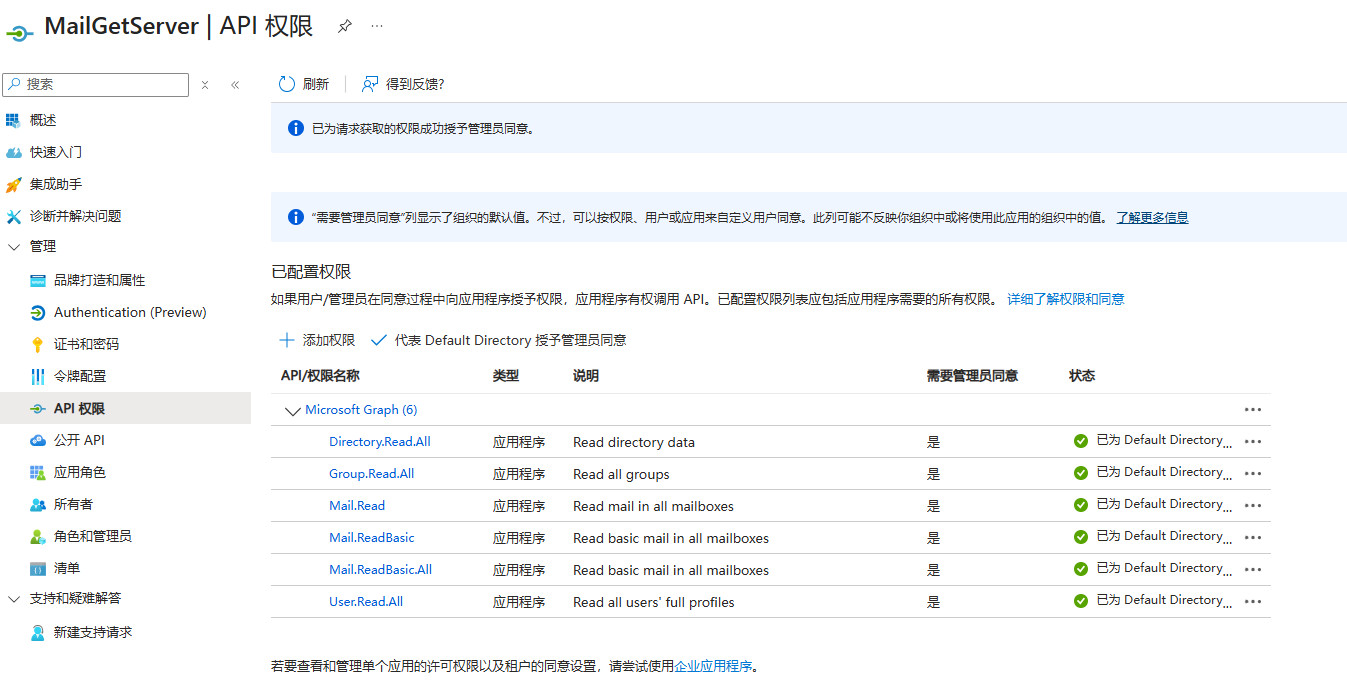Click the 公开 API cloud icon
The image size is (1347, 694).
(38, 440)
